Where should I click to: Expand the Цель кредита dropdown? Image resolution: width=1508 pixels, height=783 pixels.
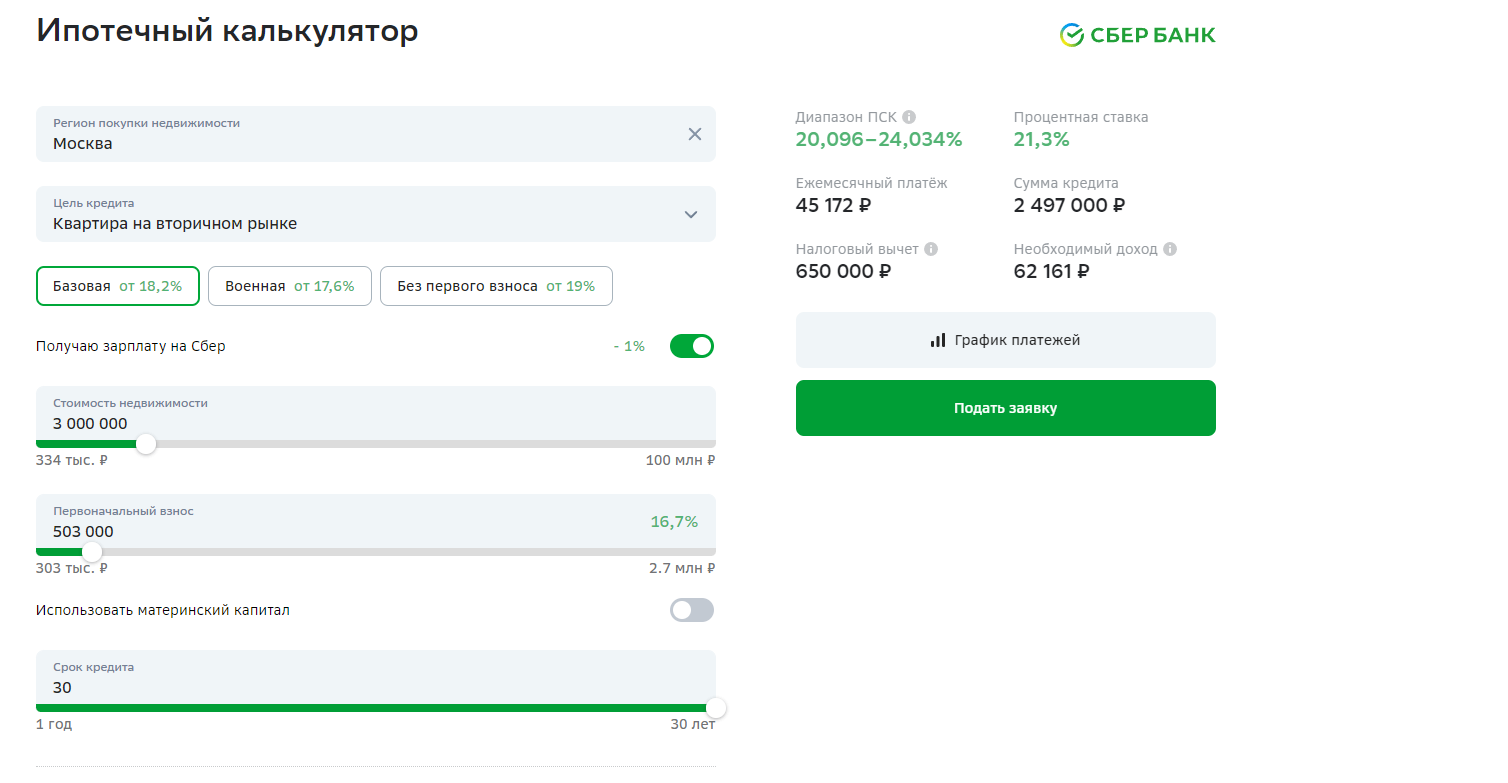point(691,214)
